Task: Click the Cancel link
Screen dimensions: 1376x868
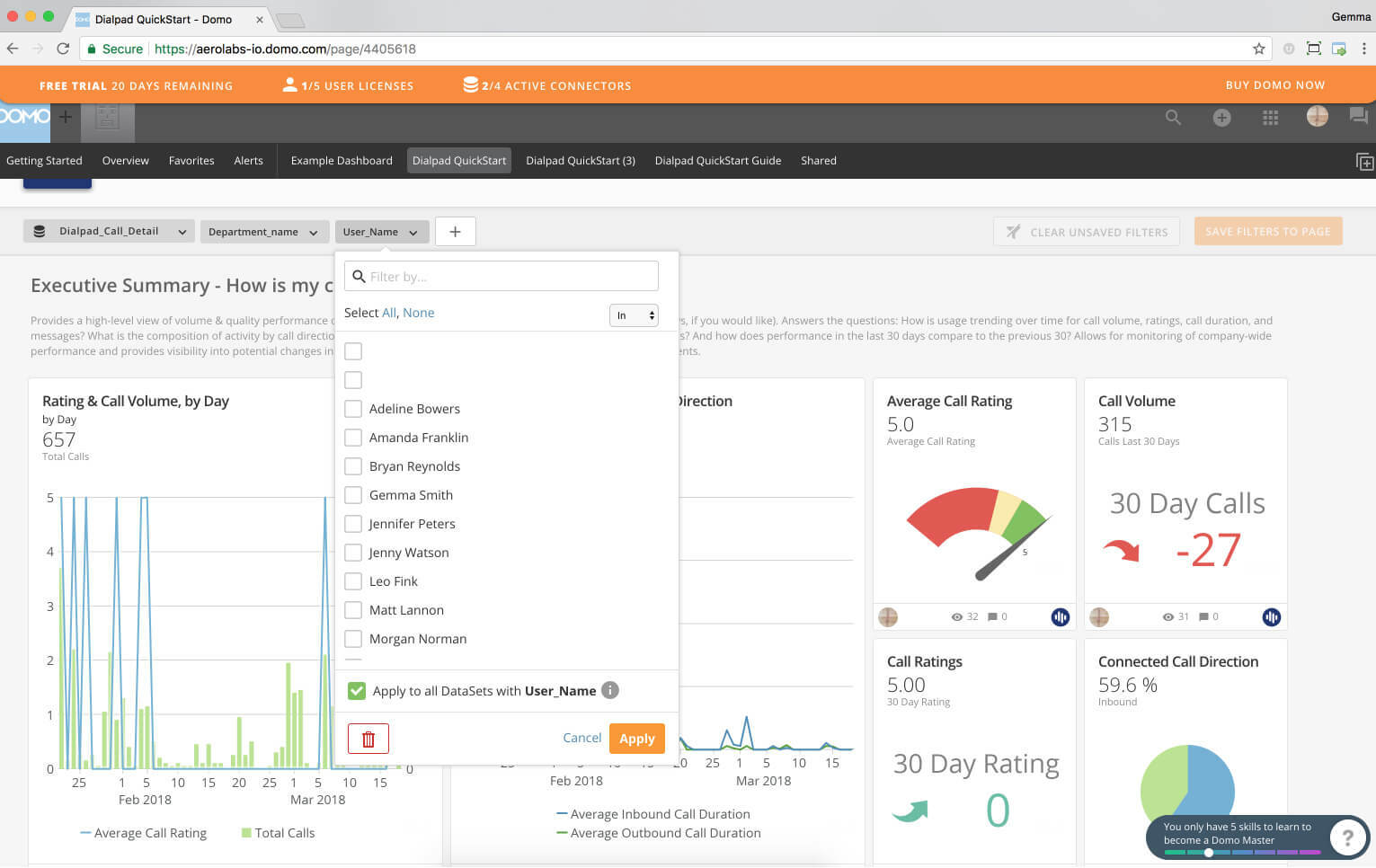Action: (x=581, y=738)
